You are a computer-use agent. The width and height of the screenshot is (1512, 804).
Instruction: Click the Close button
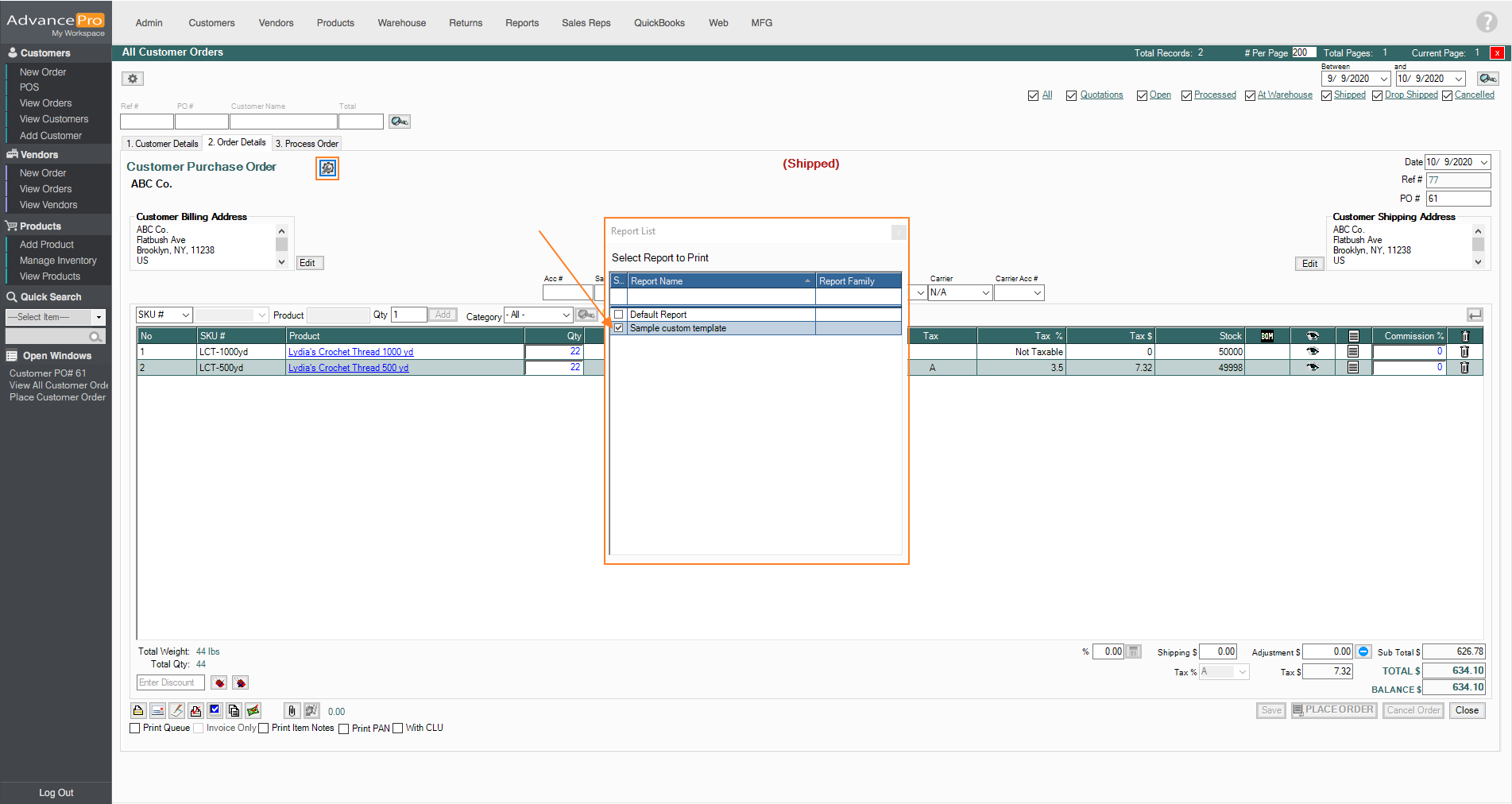pyautogui.click(x=1467, y=710)
